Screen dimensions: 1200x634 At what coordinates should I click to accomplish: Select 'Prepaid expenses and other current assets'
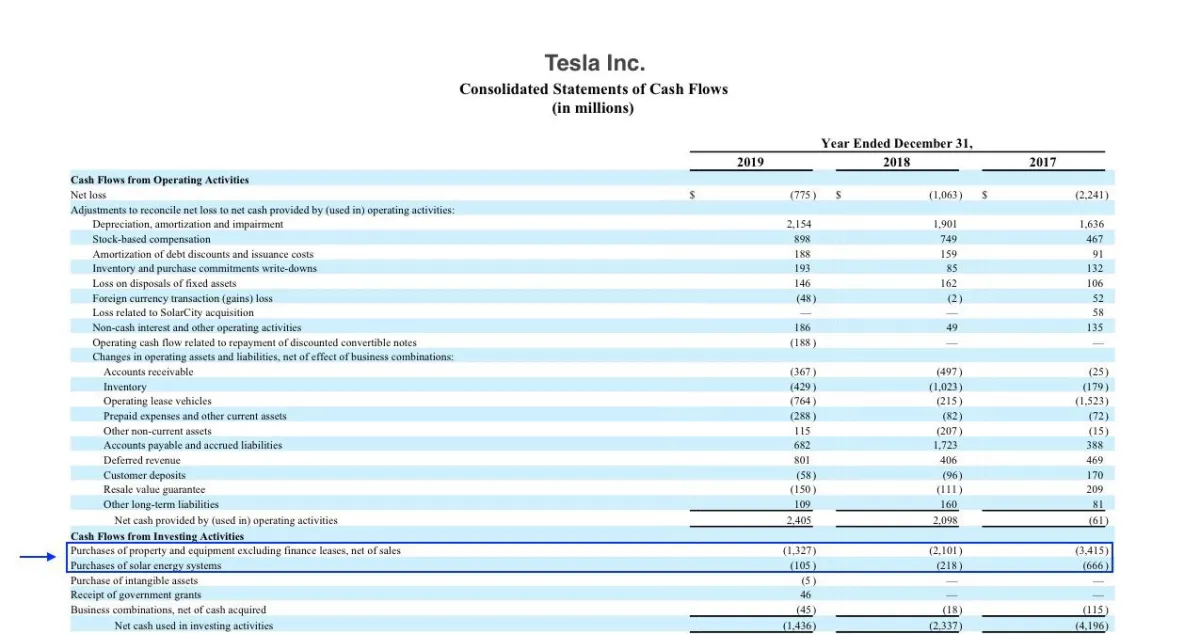(x=195, y=416)
